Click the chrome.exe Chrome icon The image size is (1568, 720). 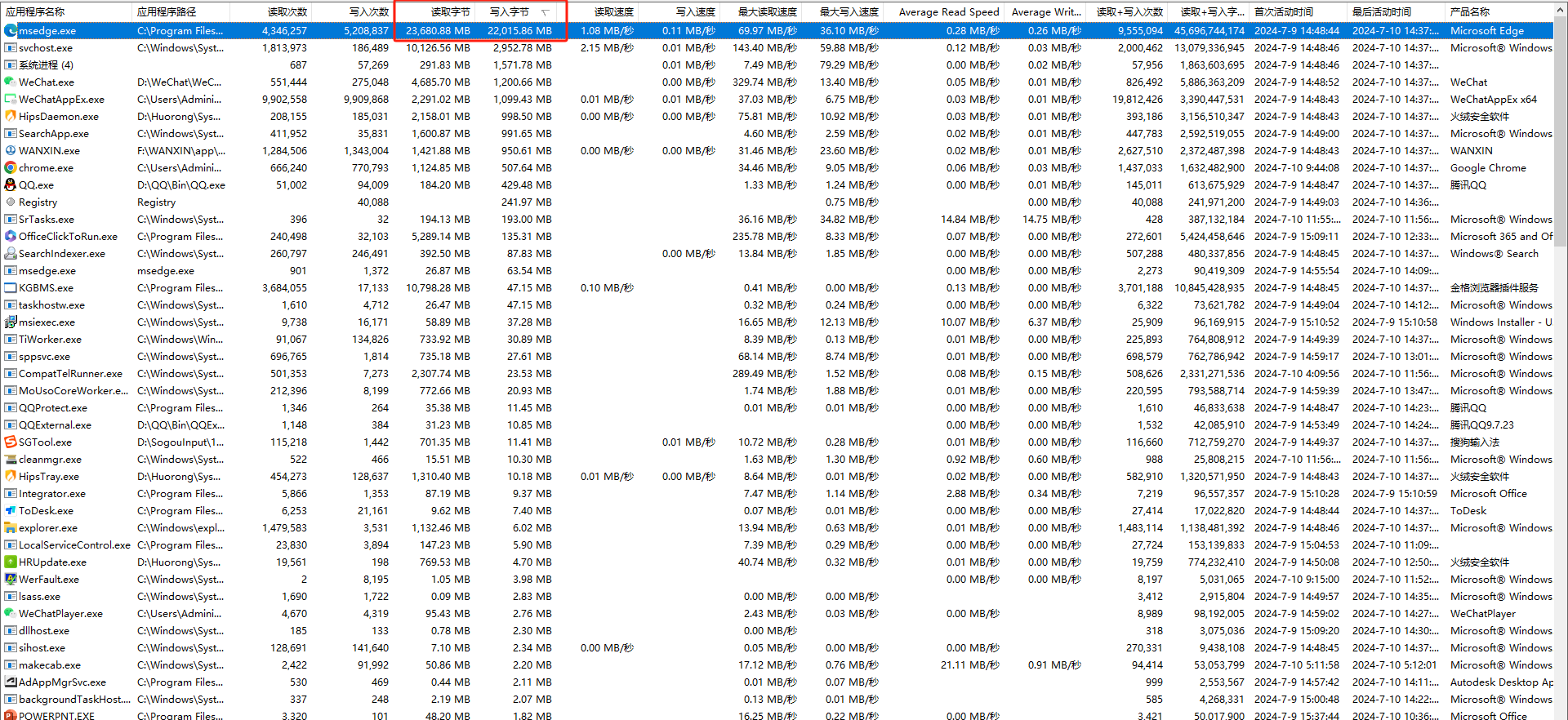pyautogui.click(x=11, y=167)
